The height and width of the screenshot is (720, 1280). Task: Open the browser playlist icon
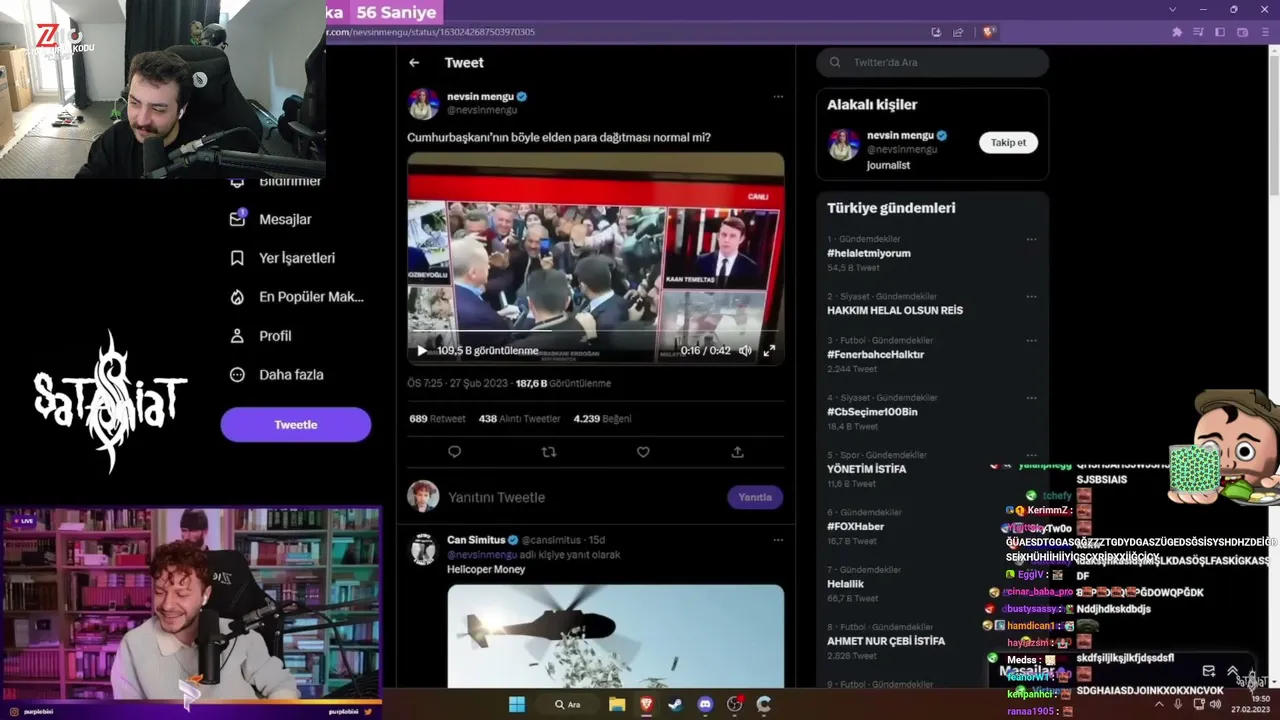[x=1198, y=32]
